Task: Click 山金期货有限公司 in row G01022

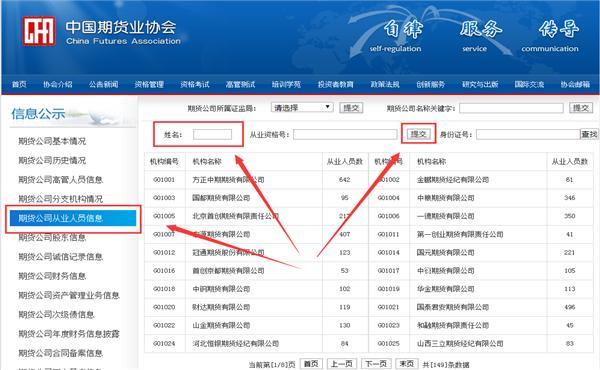Action: (221, 325)
